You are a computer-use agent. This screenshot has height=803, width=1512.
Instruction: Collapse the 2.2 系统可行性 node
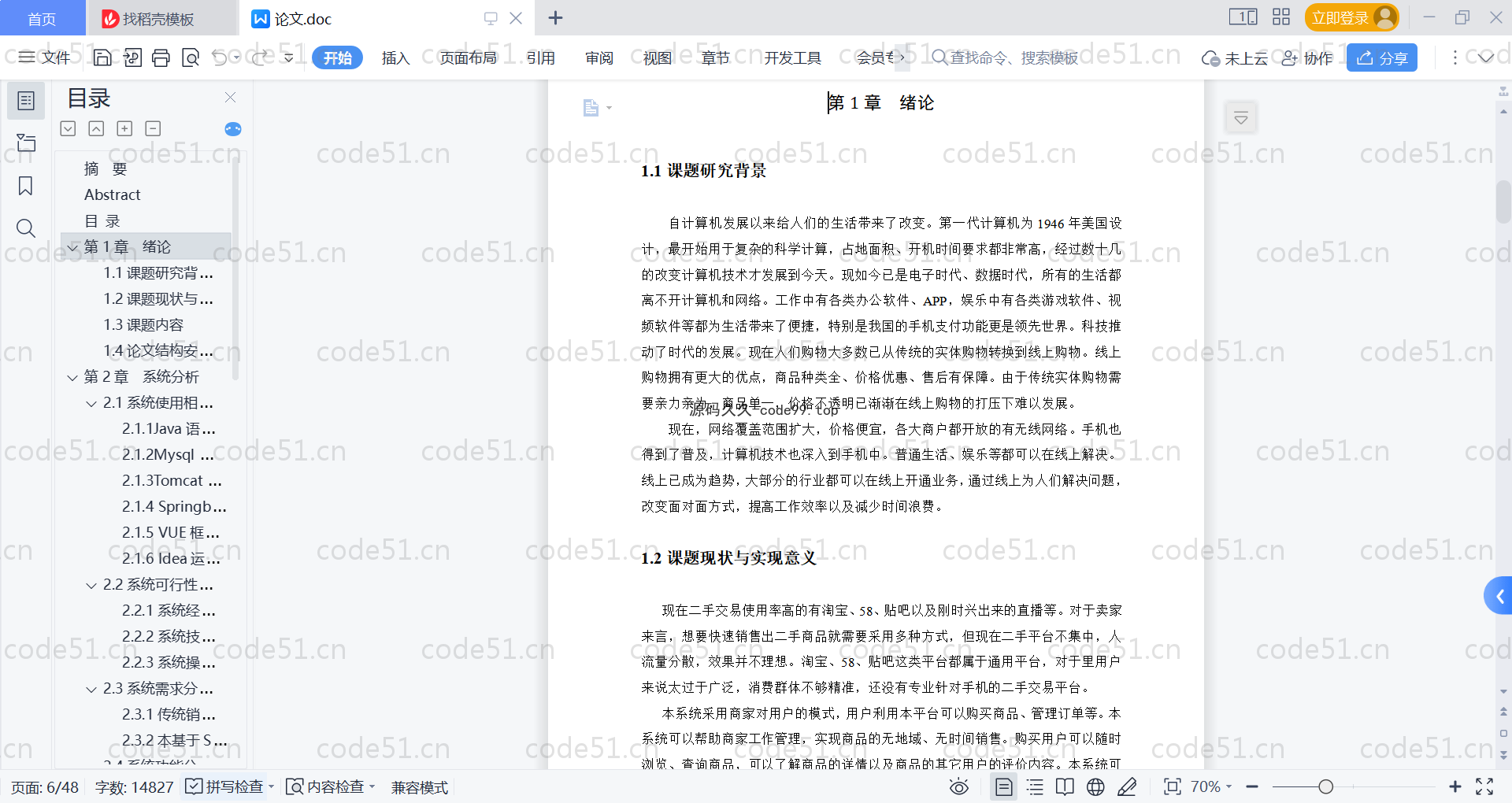click(91, 585)
